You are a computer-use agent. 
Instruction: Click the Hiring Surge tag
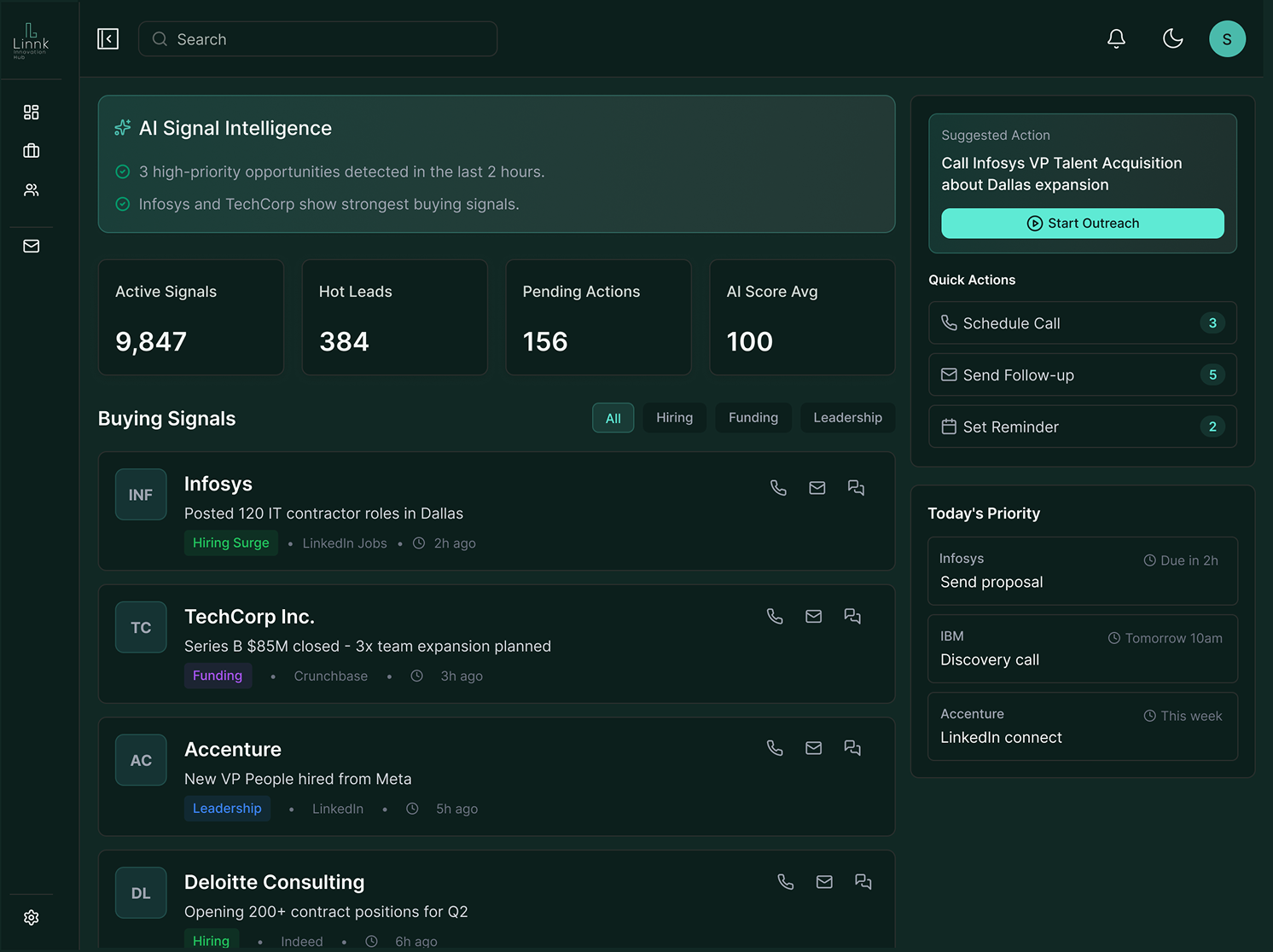[x=231, y=543]
